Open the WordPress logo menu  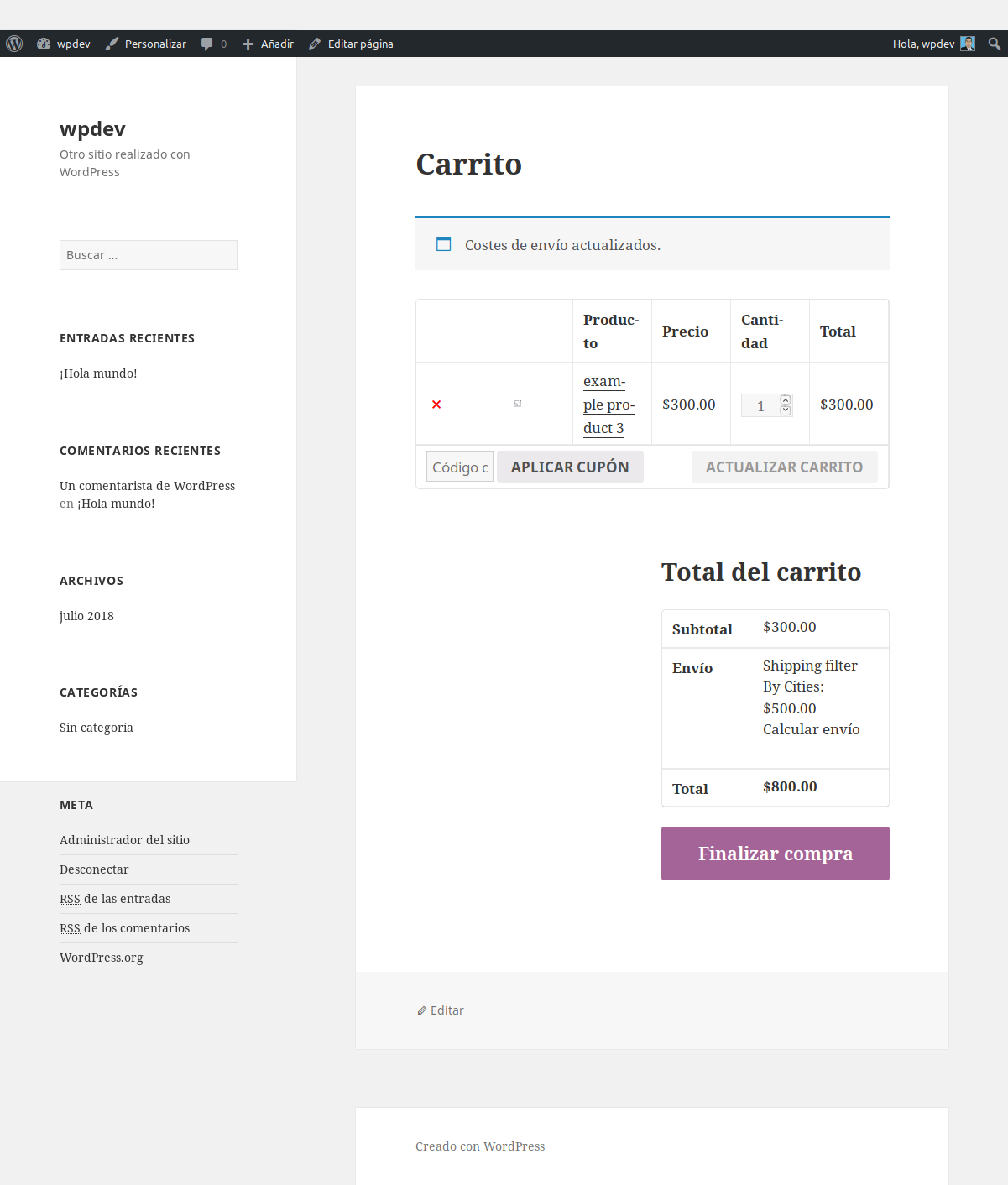tap(14, 44)
